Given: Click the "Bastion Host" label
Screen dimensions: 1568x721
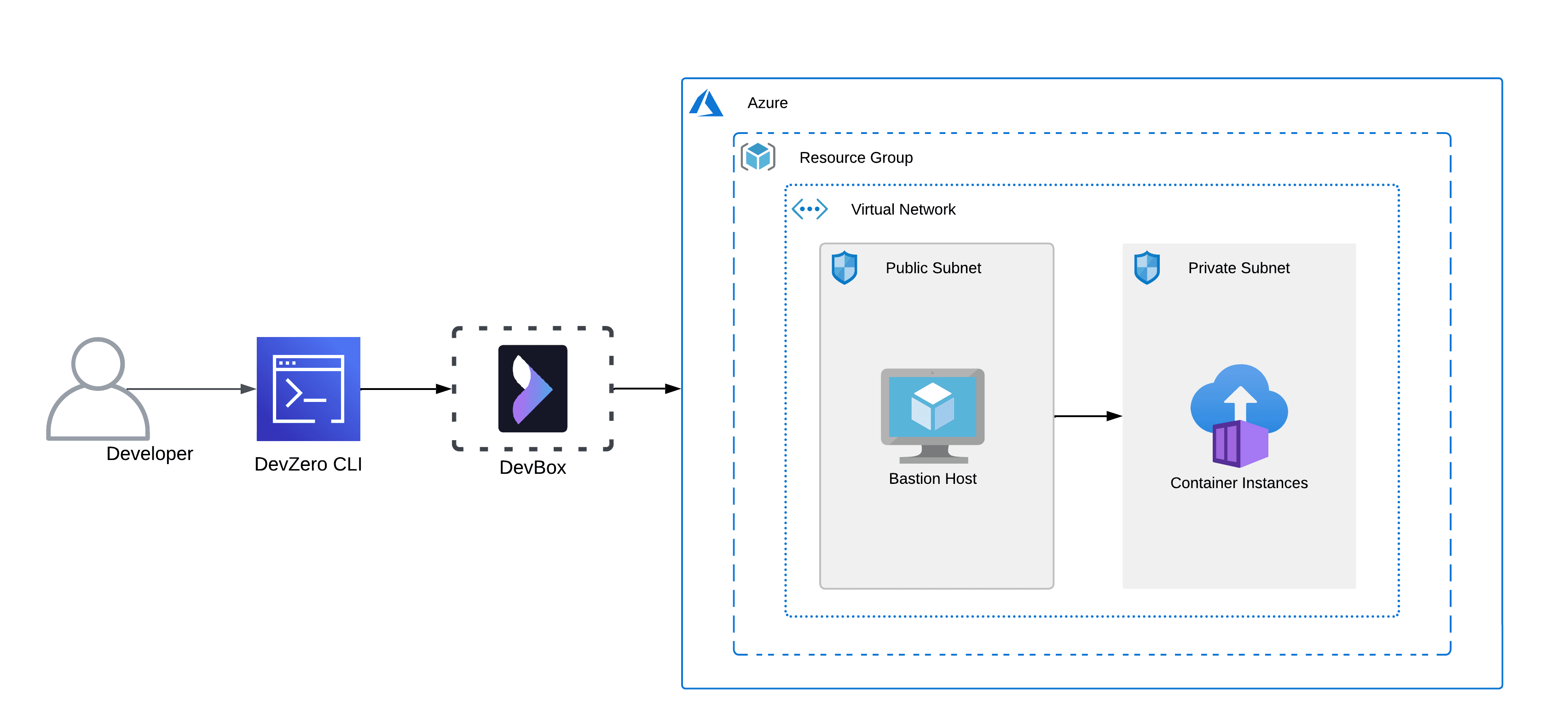Looking at the screenshot, I should click(x=932, y=479).
